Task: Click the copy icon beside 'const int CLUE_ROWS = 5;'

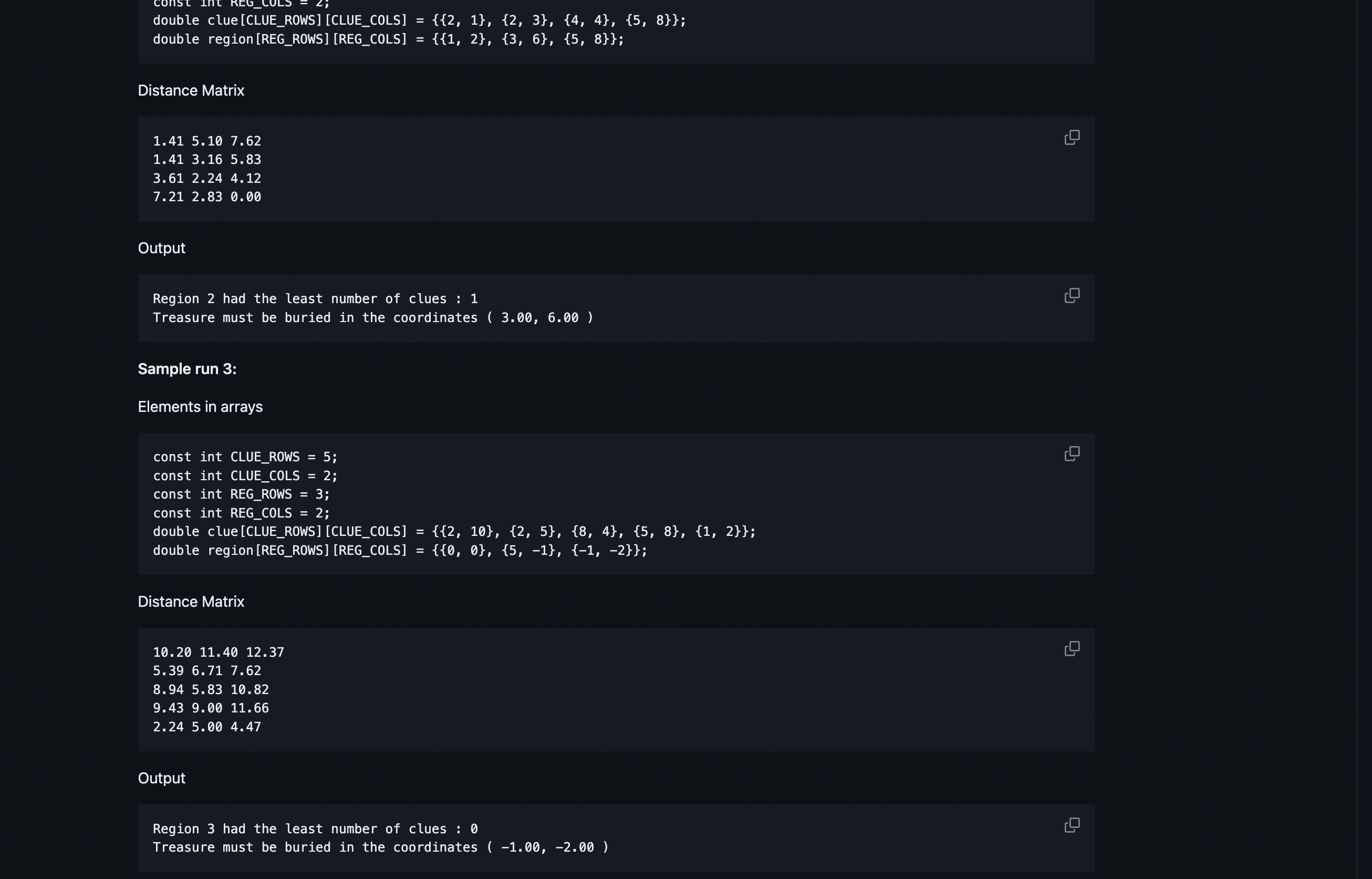Action: coord(1073,453)
